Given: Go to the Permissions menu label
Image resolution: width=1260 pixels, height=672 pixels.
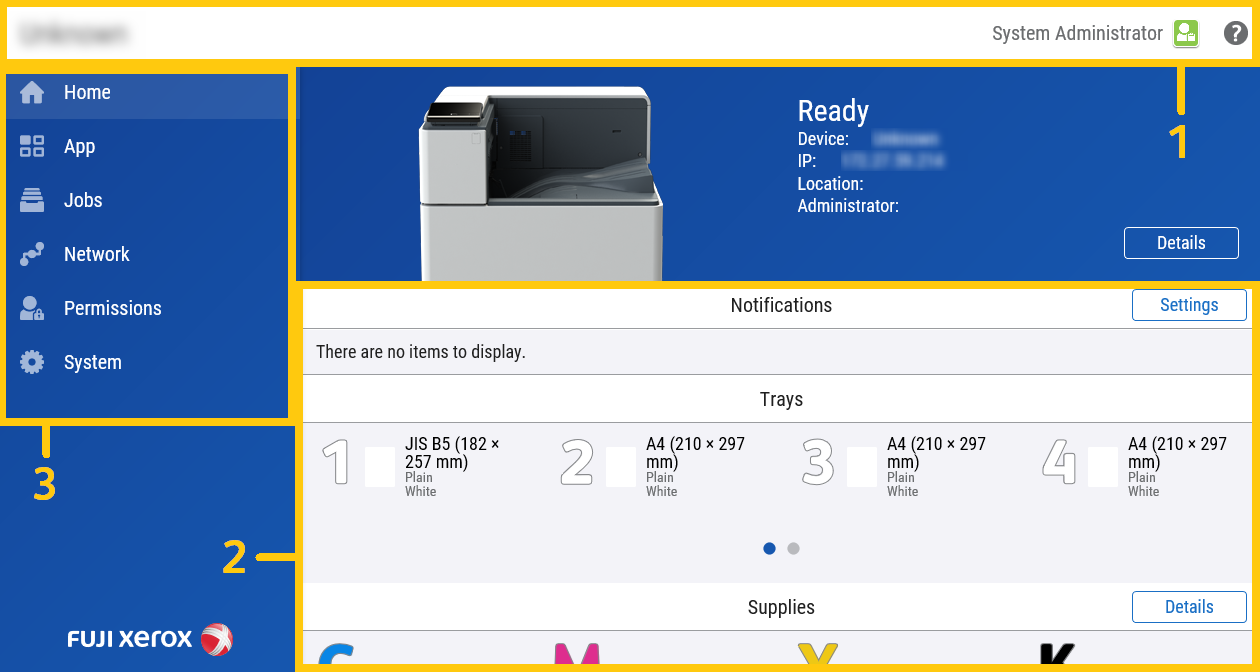Looking at the screenshot, I should tap(112, 309).
